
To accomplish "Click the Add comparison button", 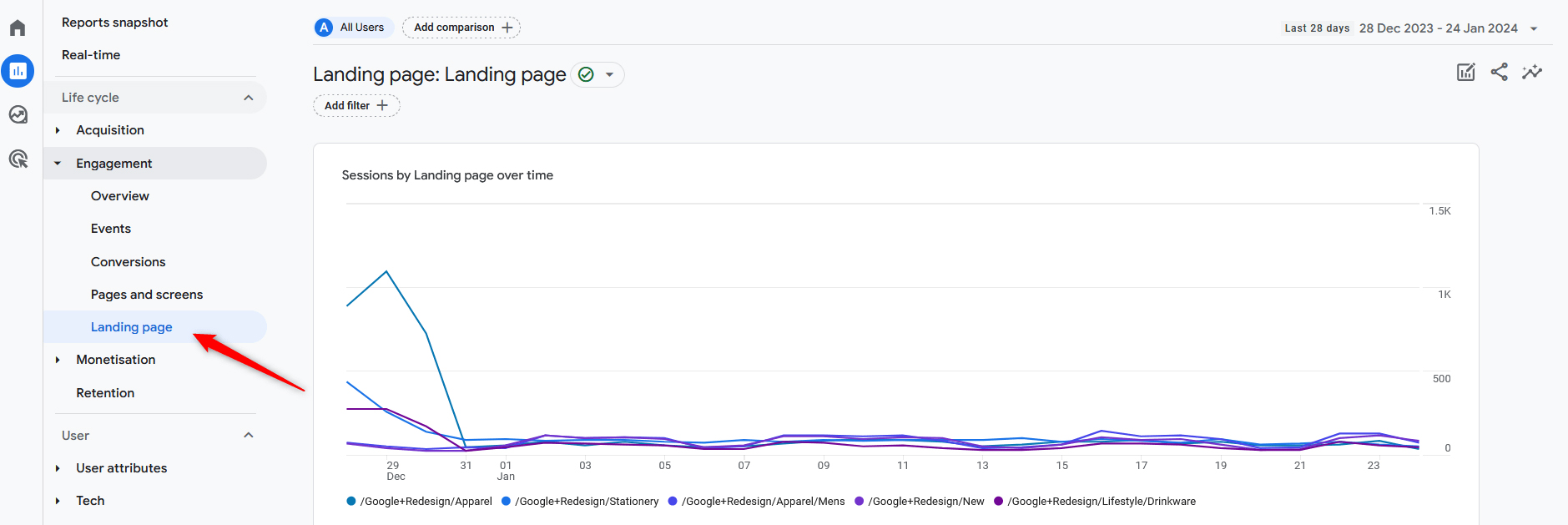I will (461, 28).
